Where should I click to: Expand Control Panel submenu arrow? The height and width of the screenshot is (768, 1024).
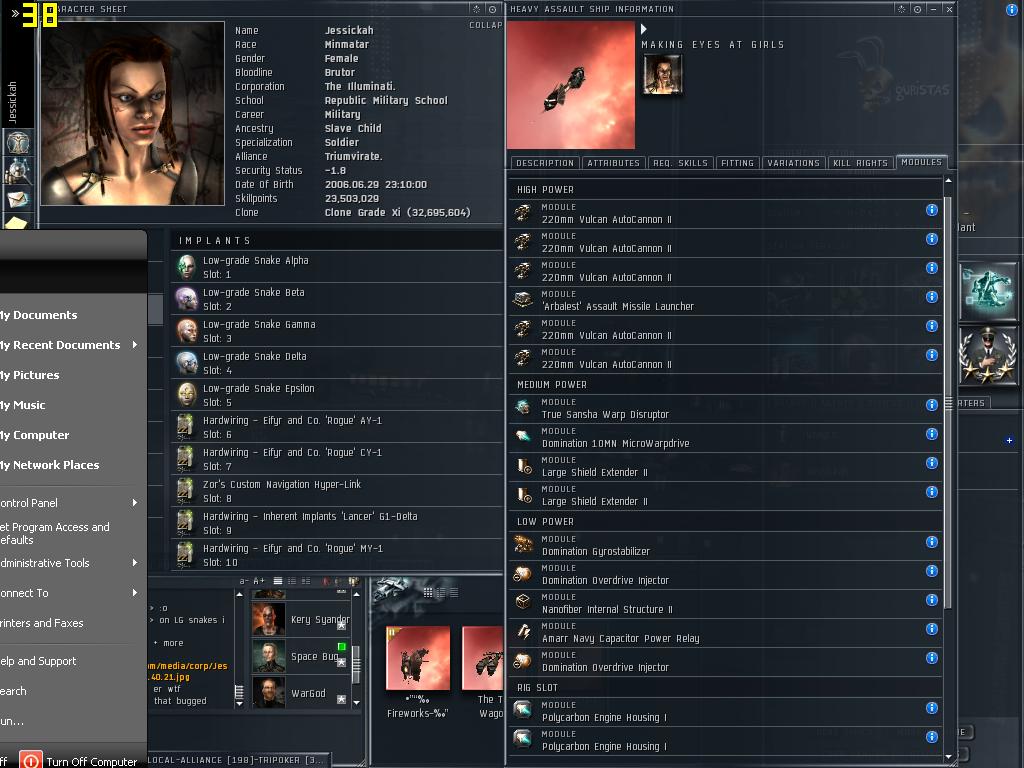[135, 502]
